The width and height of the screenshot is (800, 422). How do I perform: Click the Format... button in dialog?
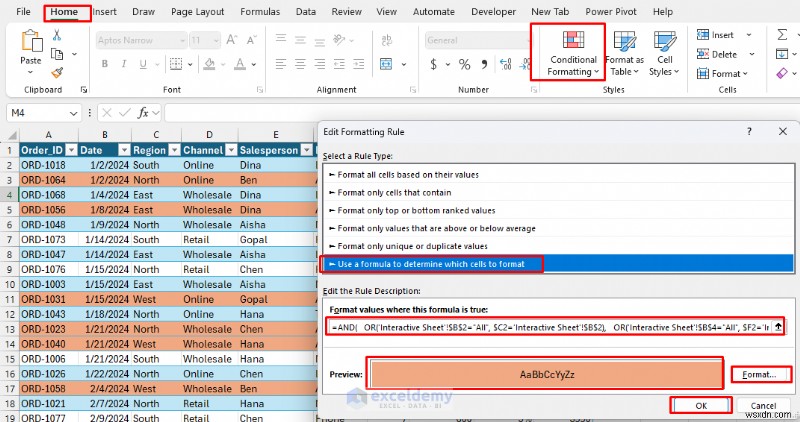761,375
